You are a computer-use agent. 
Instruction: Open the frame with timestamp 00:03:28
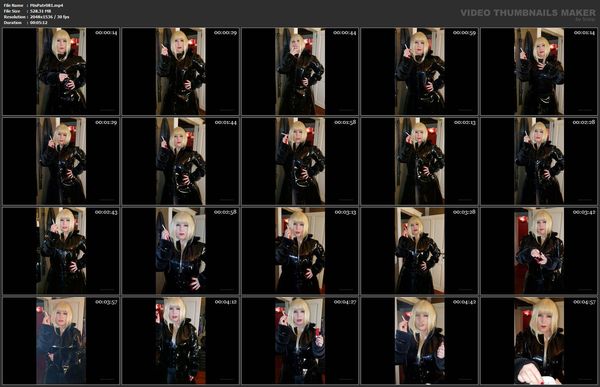point(419,250)
